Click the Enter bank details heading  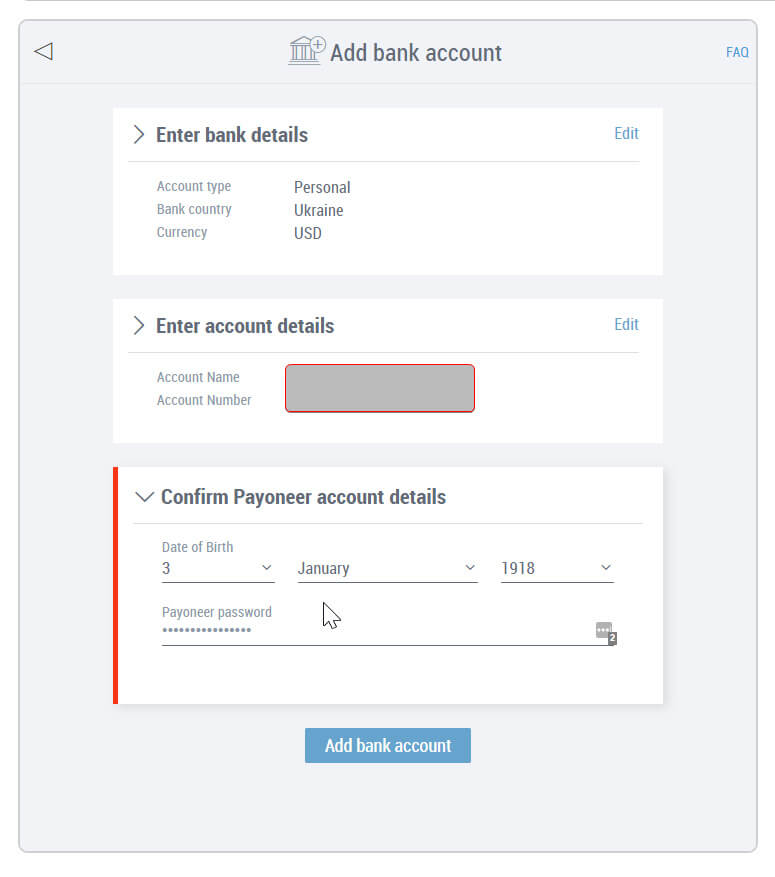(231, 135)
